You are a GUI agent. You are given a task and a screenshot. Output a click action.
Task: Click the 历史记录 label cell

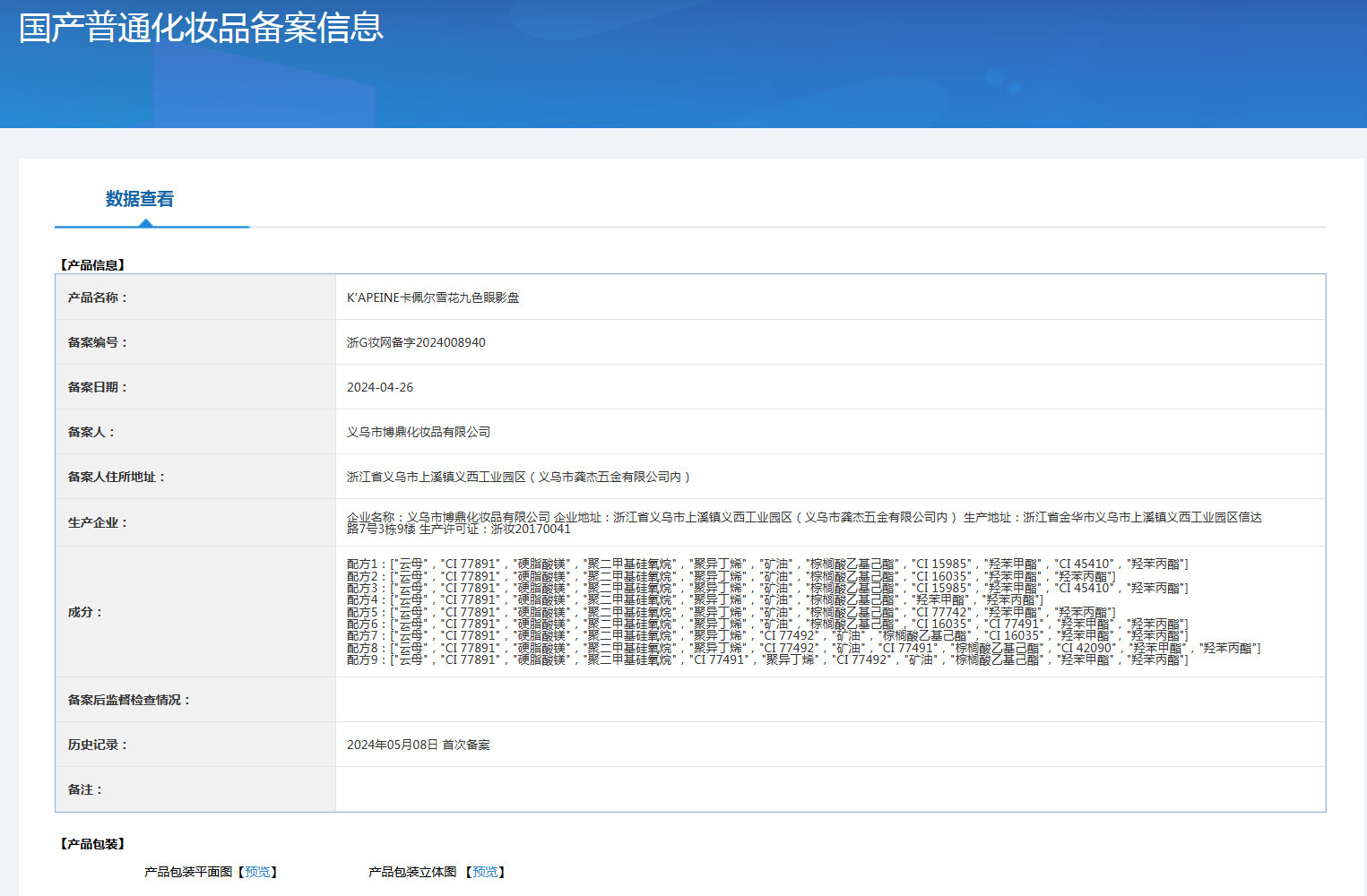[x=195, y=745]
